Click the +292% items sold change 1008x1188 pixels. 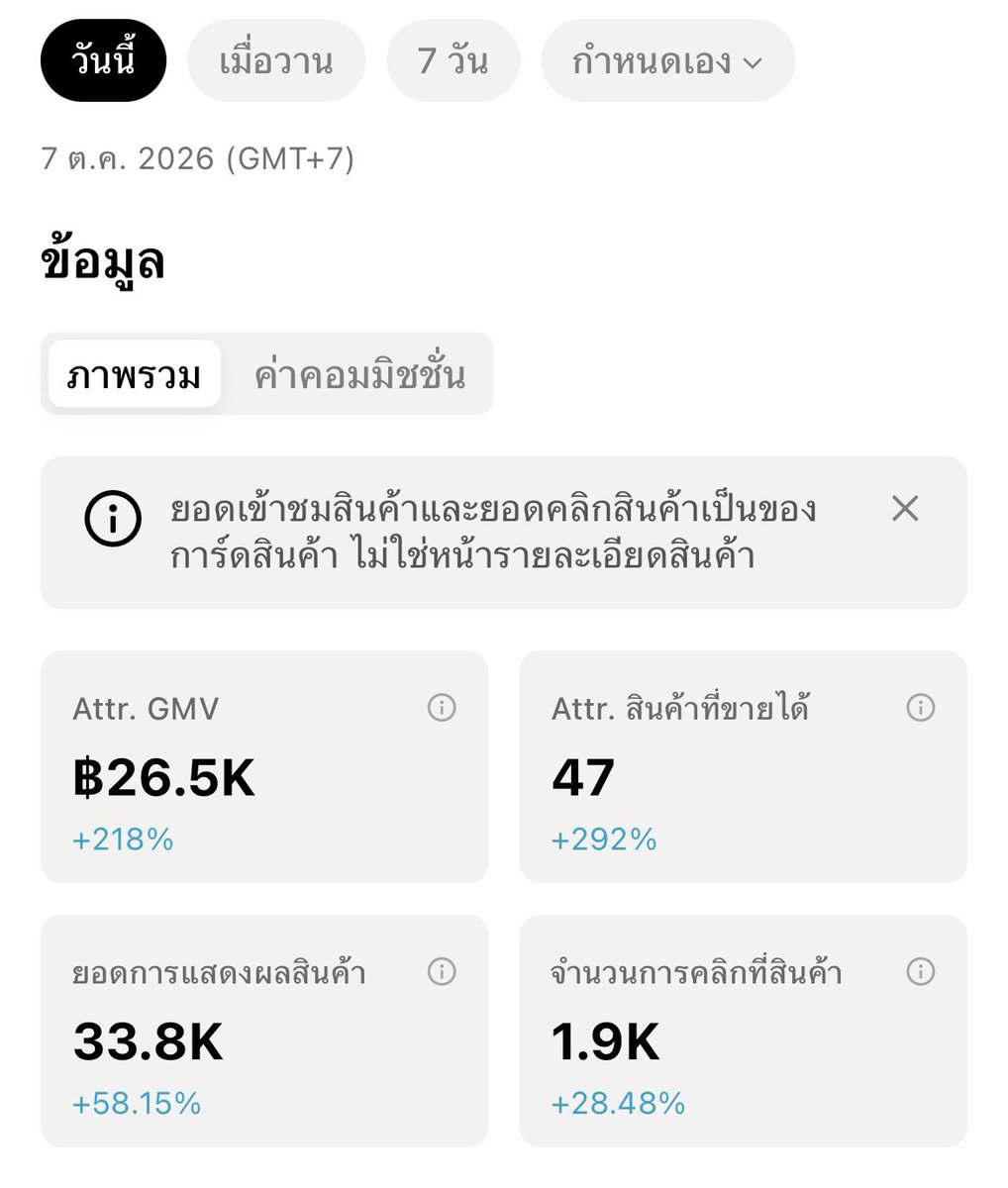click(x=604, y=840)
